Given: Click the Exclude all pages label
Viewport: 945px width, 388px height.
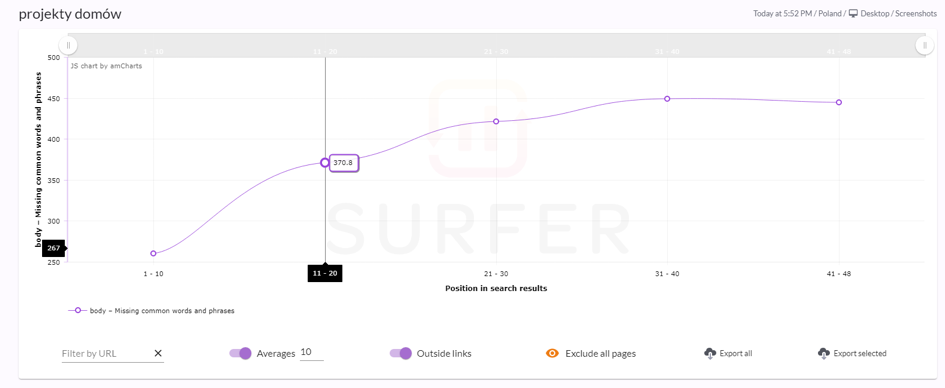Looking at the screenshot, I should coord(600,354).
